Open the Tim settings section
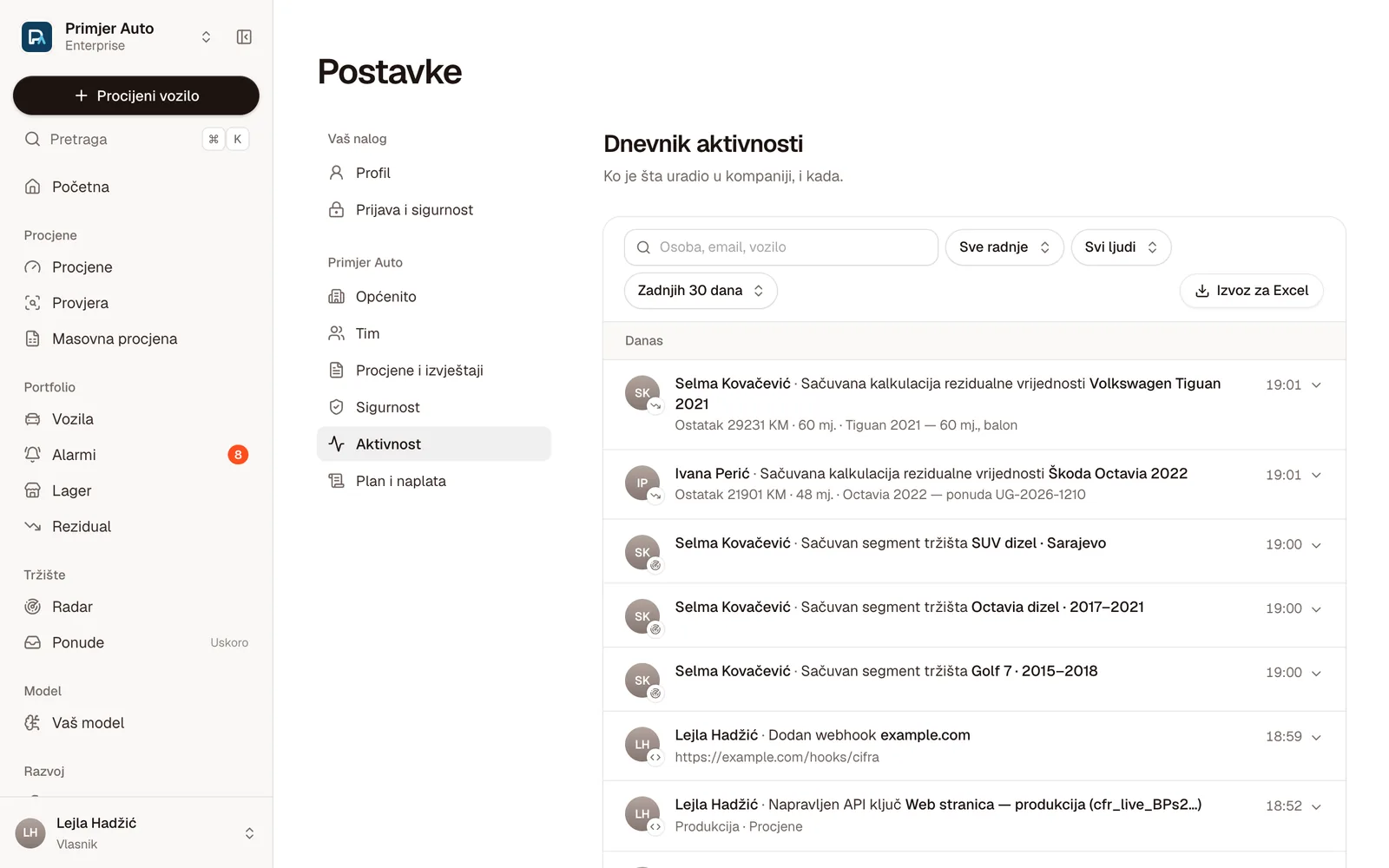1389x868 pixels. tap(434, 333)
